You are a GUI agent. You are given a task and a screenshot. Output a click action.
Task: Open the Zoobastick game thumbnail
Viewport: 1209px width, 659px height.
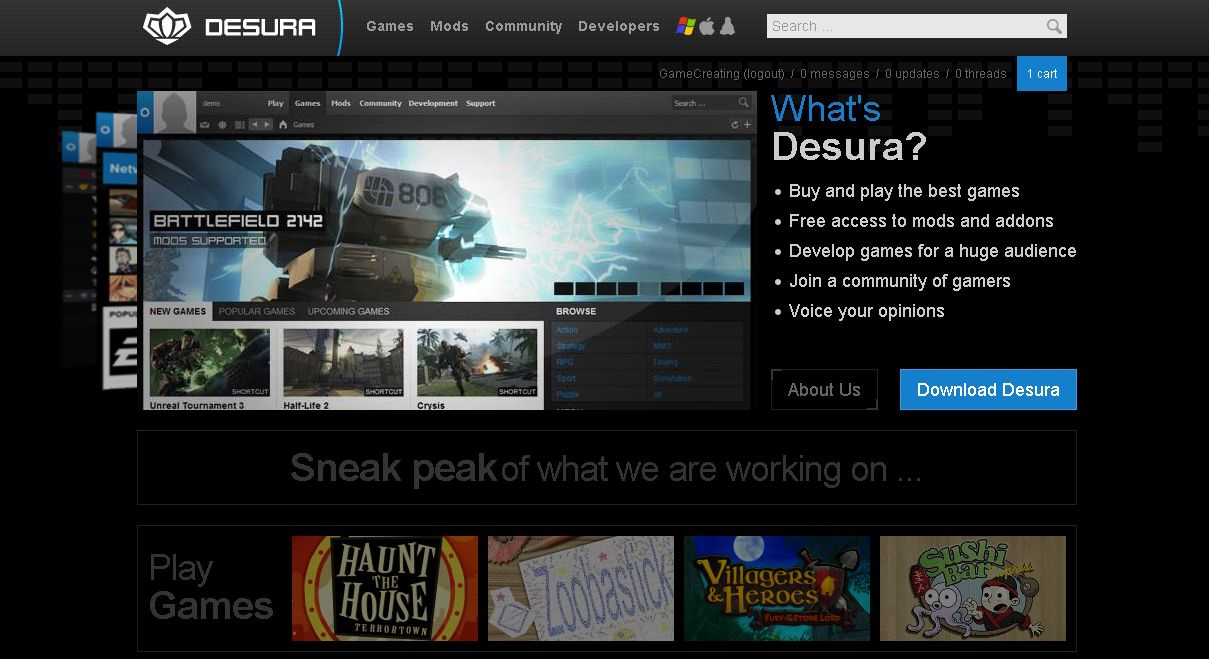[581, 589]
